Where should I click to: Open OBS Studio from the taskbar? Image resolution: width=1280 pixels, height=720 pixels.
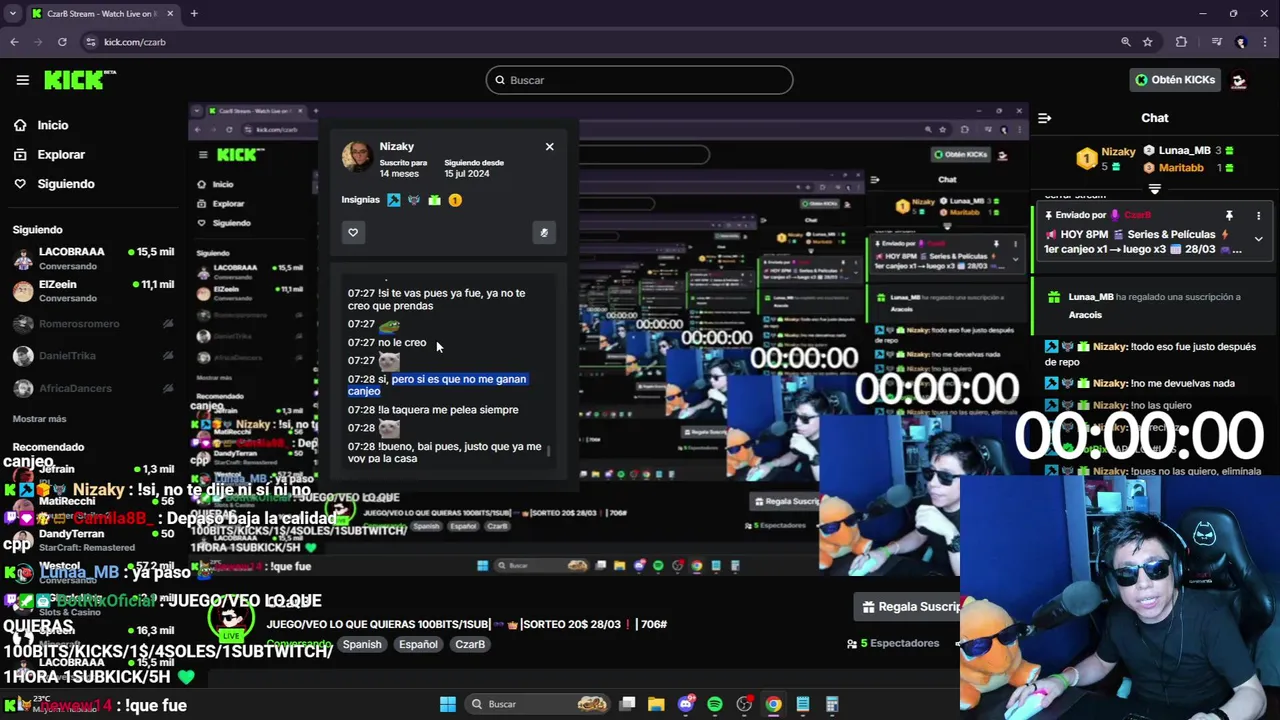tap(744, 704)
